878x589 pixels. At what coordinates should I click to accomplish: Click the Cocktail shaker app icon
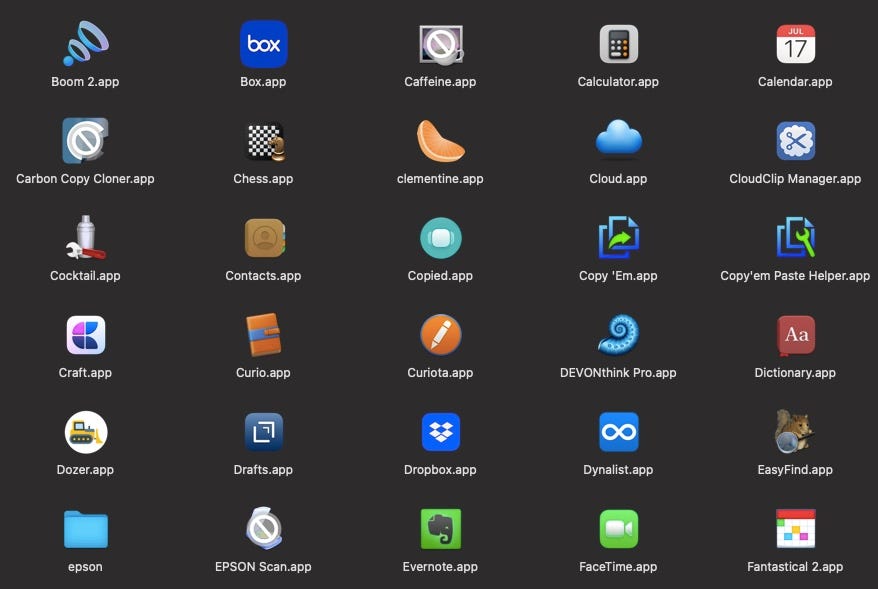pos(85,237)
